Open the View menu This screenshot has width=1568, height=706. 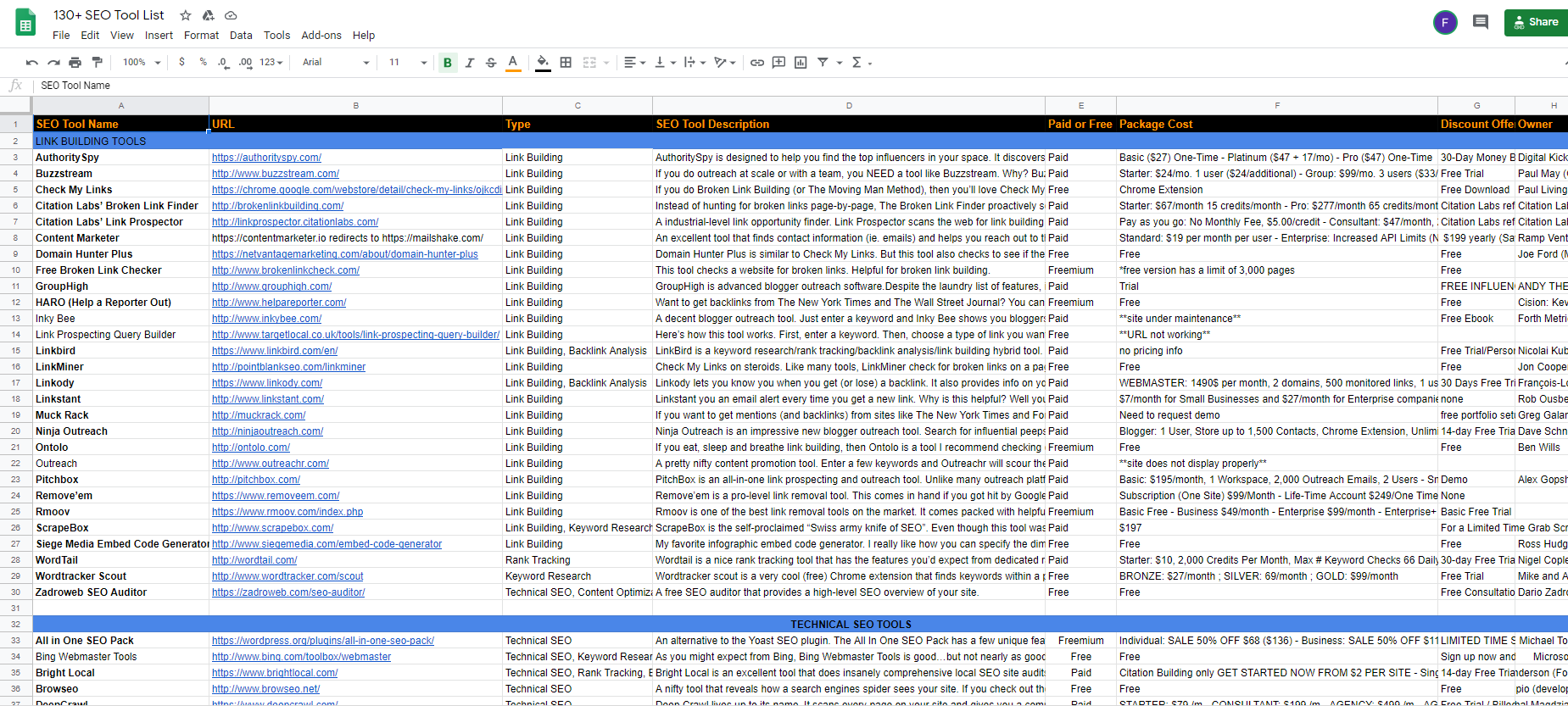122,36
